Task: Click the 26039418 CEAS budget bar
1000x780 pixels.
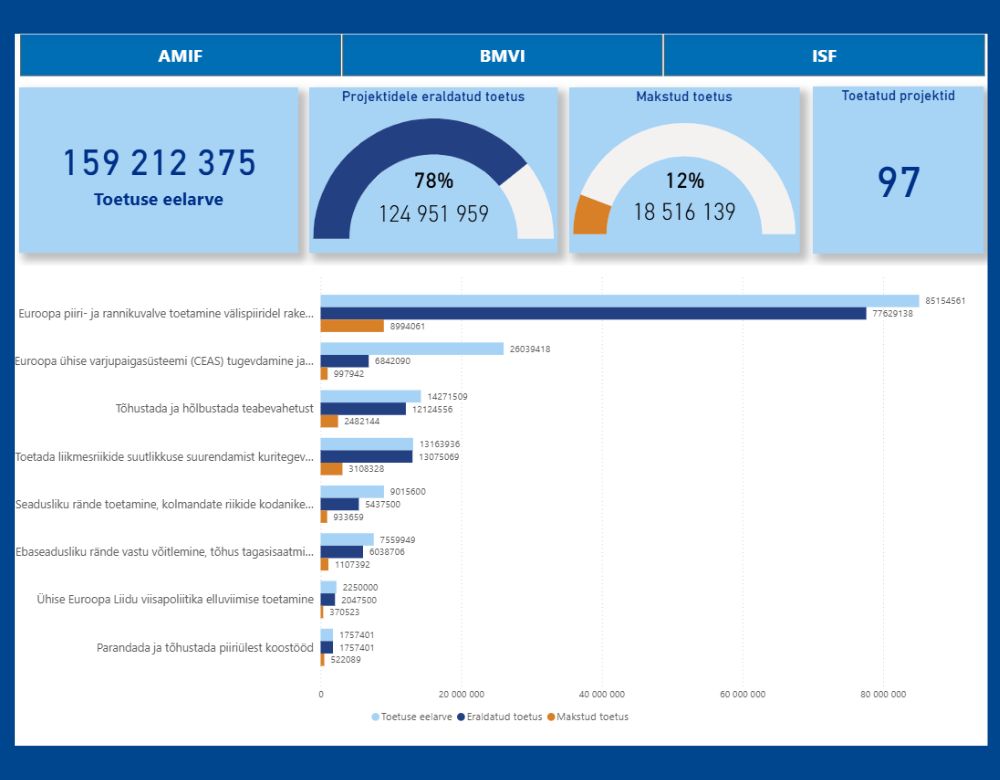Action: point(412,349)
